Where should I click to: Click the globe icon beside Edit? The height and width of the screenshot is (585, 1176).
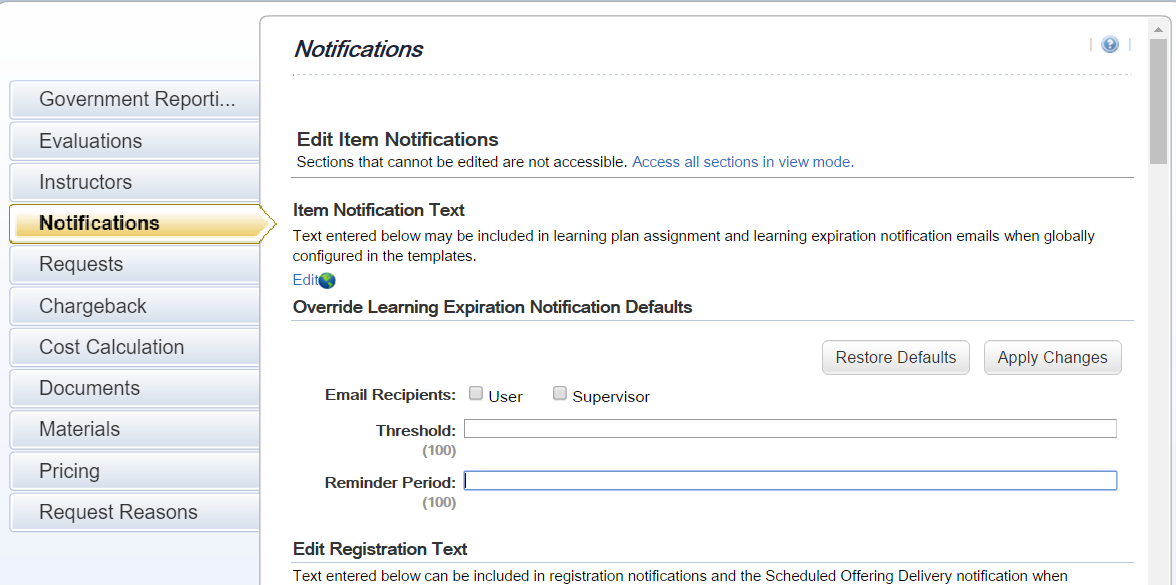327,280
